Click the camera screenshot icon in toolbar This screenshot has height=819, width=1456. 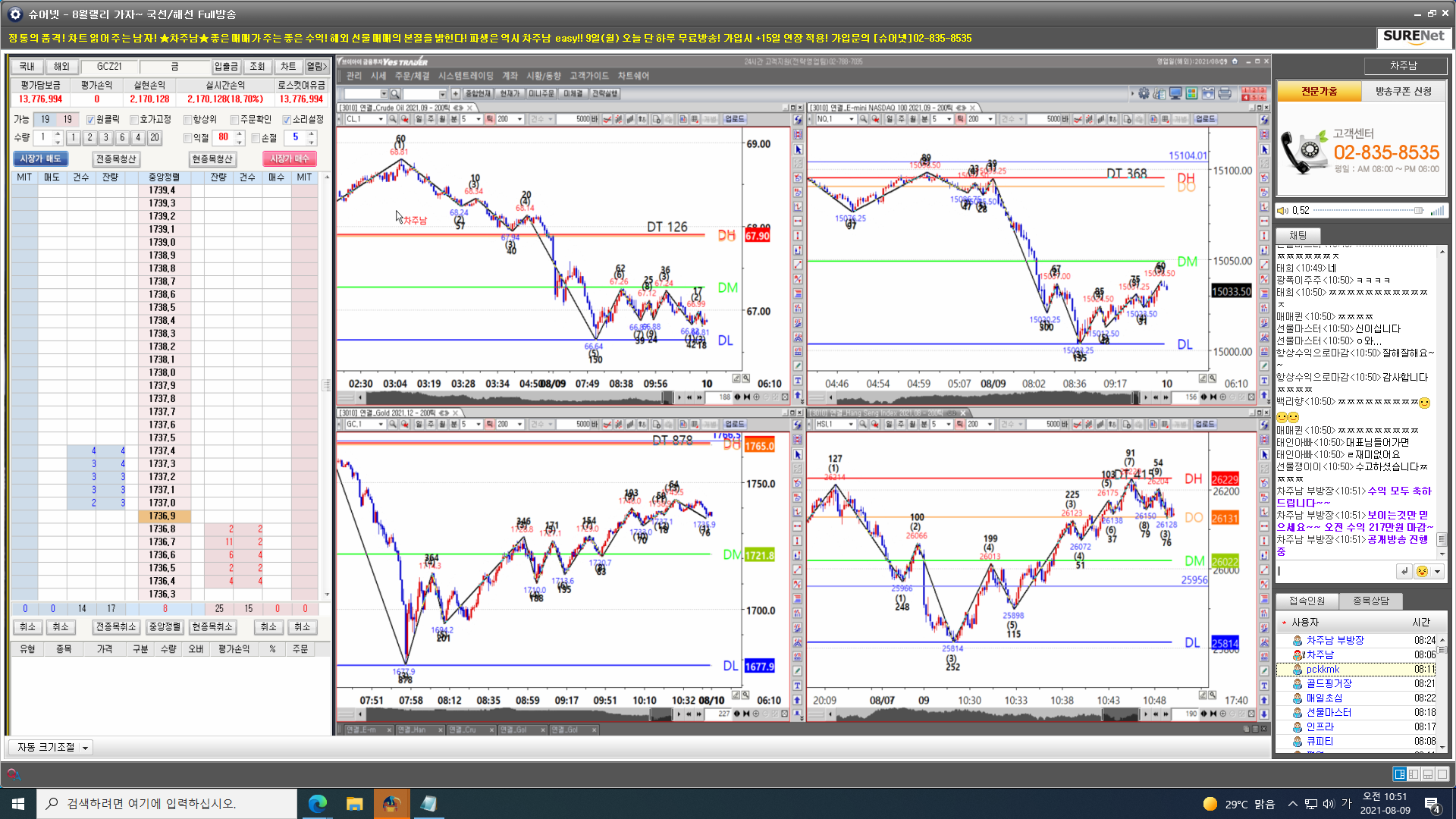1208,93
